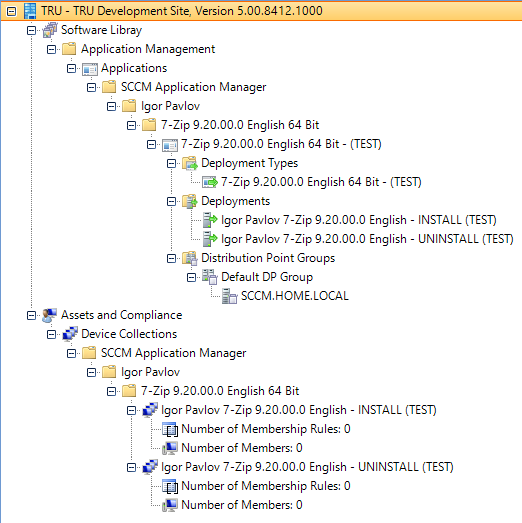
Task: Click the SCCM.HOME.LOCAL server icon
Action: tap(230, 296)
